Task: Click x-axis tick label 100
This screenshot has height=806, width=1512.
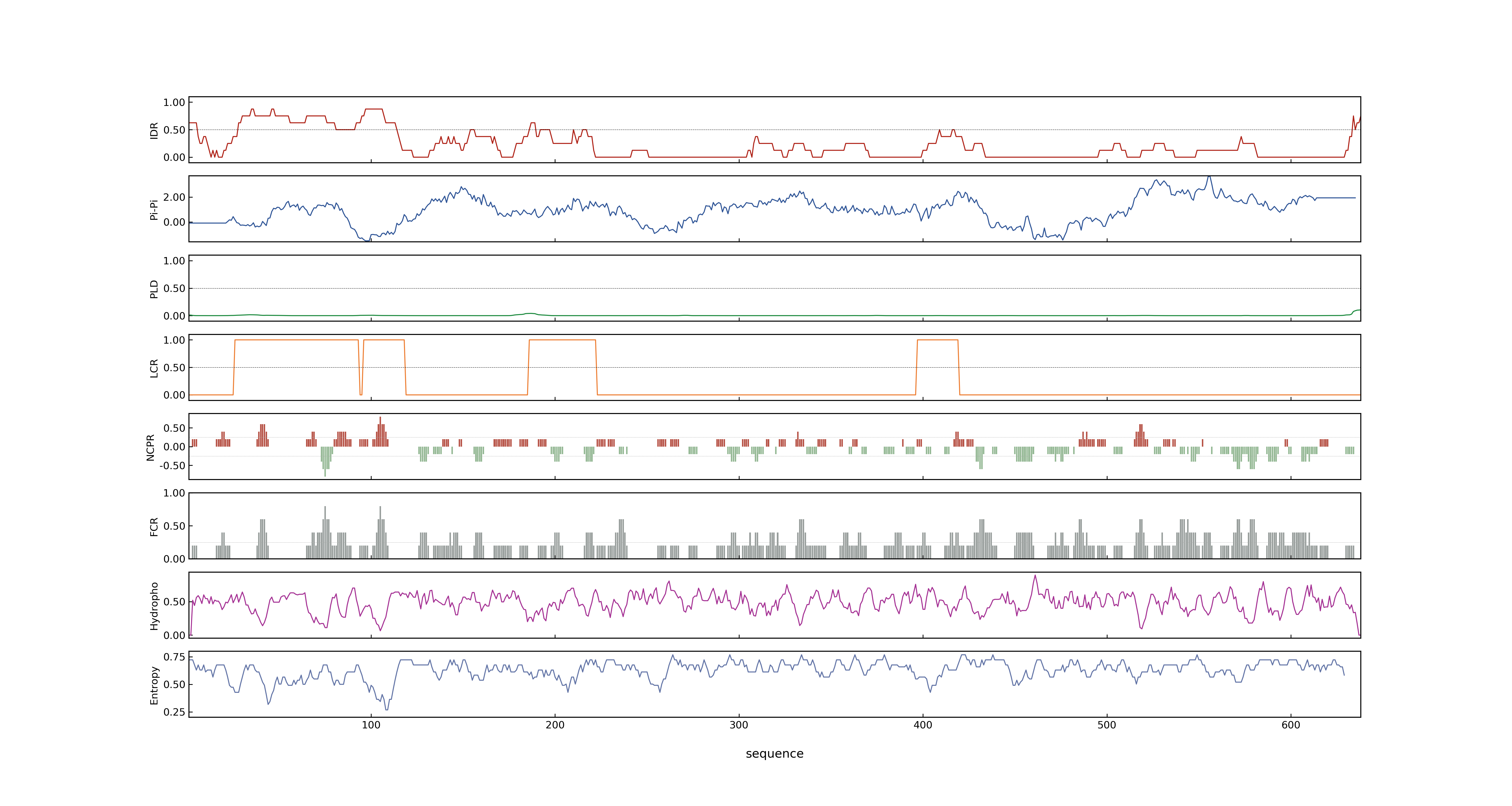Action: [371, 725]
